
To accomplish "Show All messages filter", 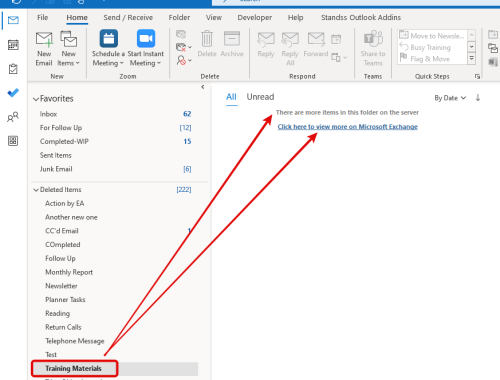I will coord(231,97).
